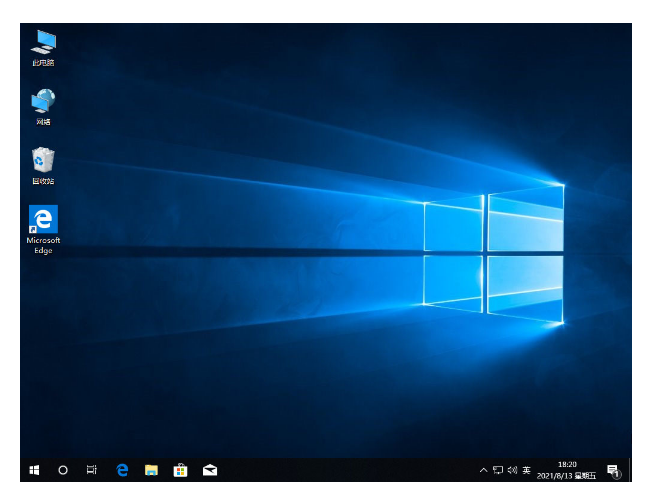Screen dimensions: 649x491
Task: Select the Network (网络) desktop icon
Action: pos(43,101)
